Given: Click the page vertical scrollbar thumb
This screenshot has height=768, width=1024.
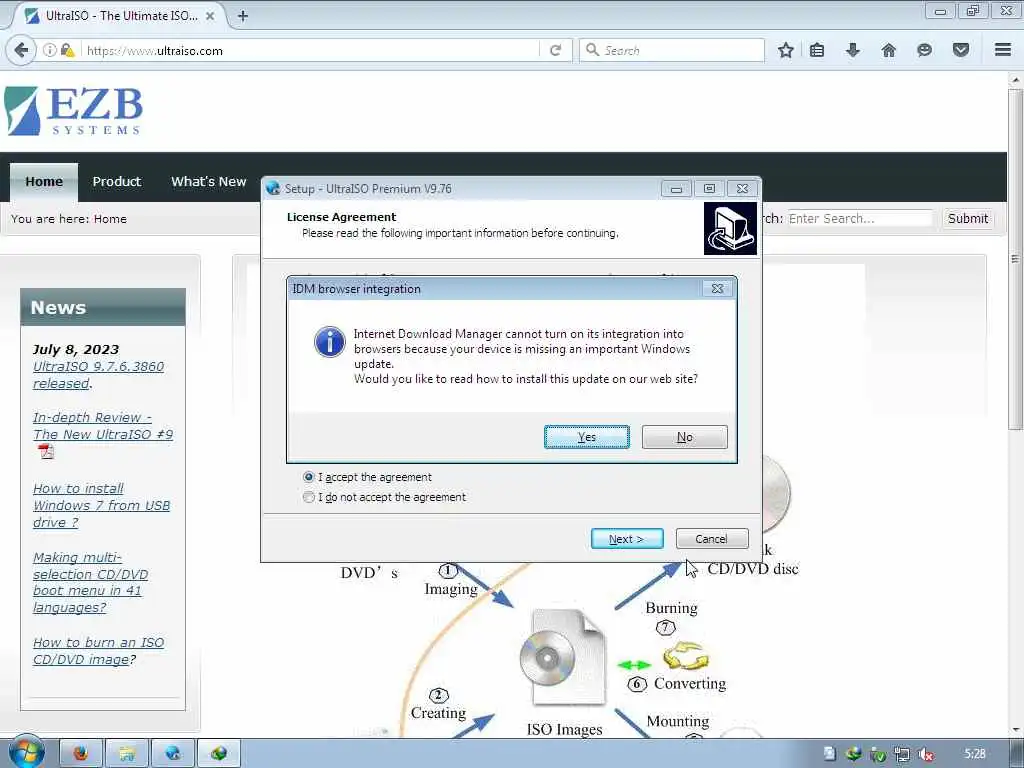Looking at the screenshot, I should pos(1015,259).
